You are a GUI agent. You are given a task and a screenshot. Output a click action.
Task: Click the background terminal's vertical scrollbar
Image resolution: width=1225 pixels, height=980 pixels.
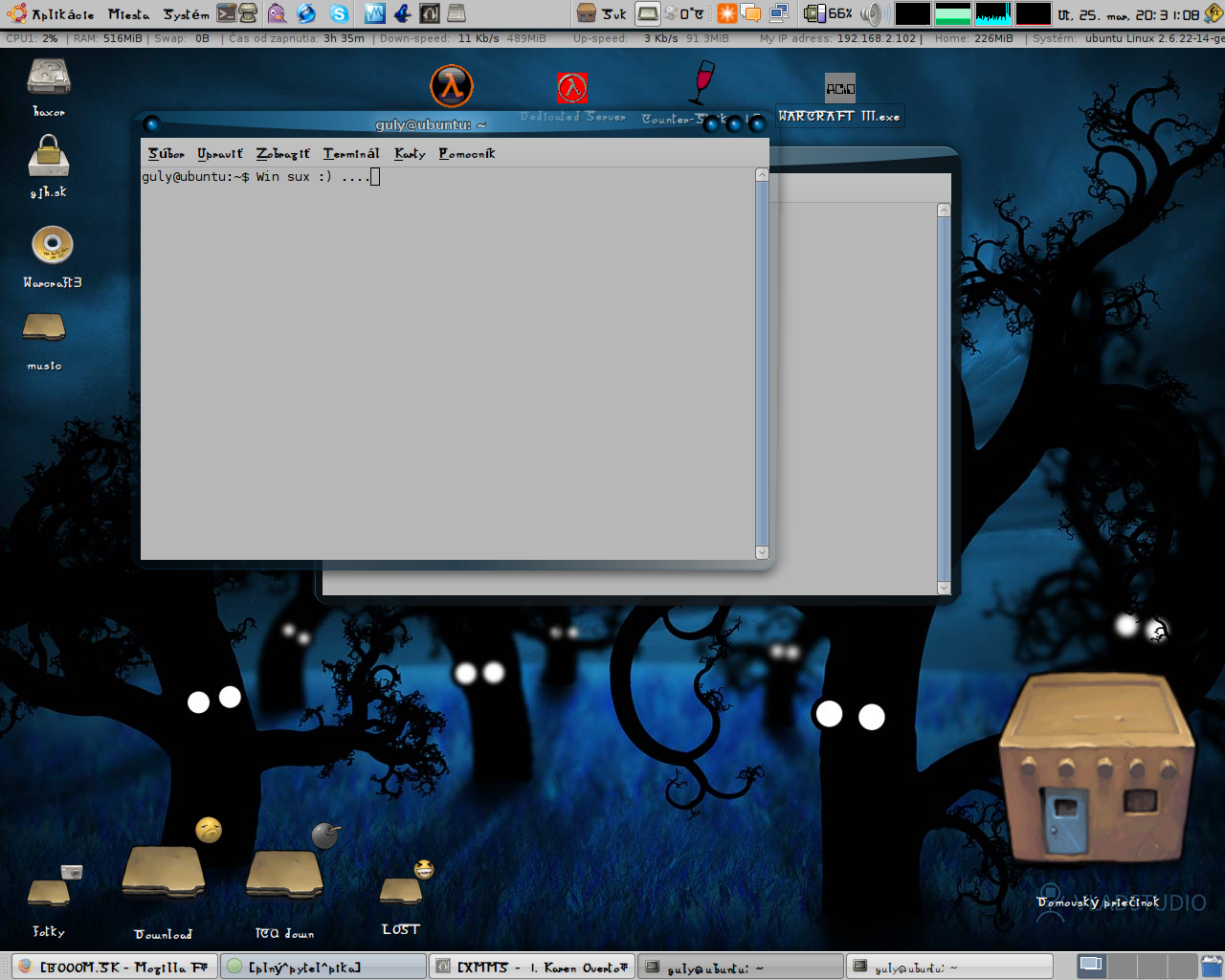click(x=944, y=398)
